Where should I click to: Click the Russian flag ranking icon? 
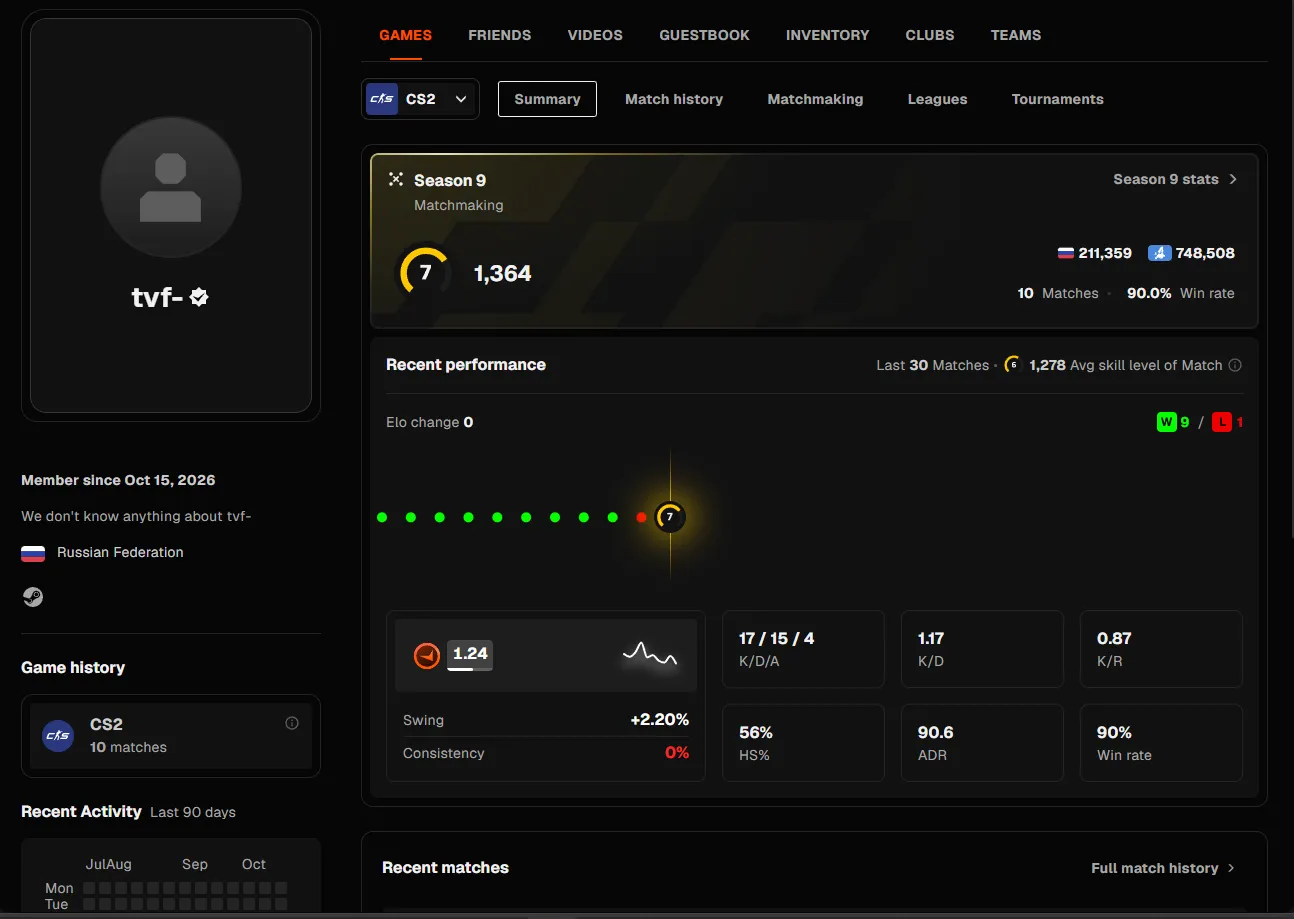point(1066,253)
